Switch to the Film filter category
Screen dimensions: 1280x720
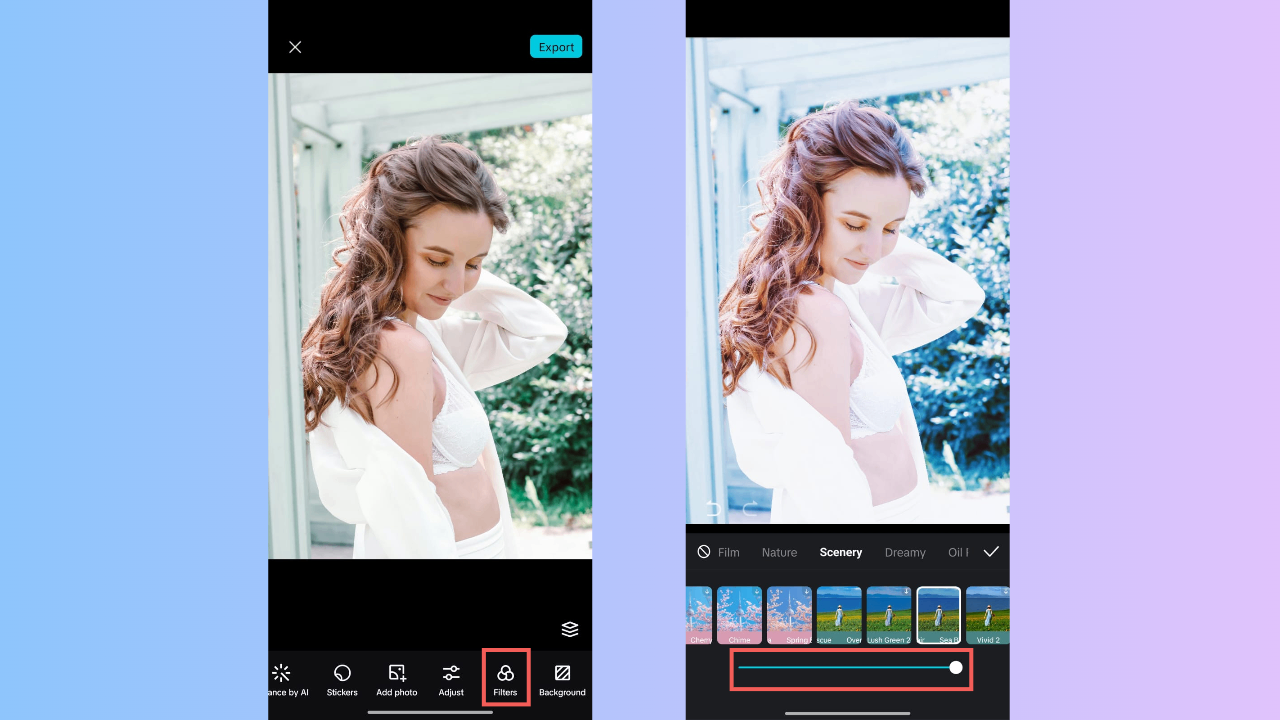point(729,552)
